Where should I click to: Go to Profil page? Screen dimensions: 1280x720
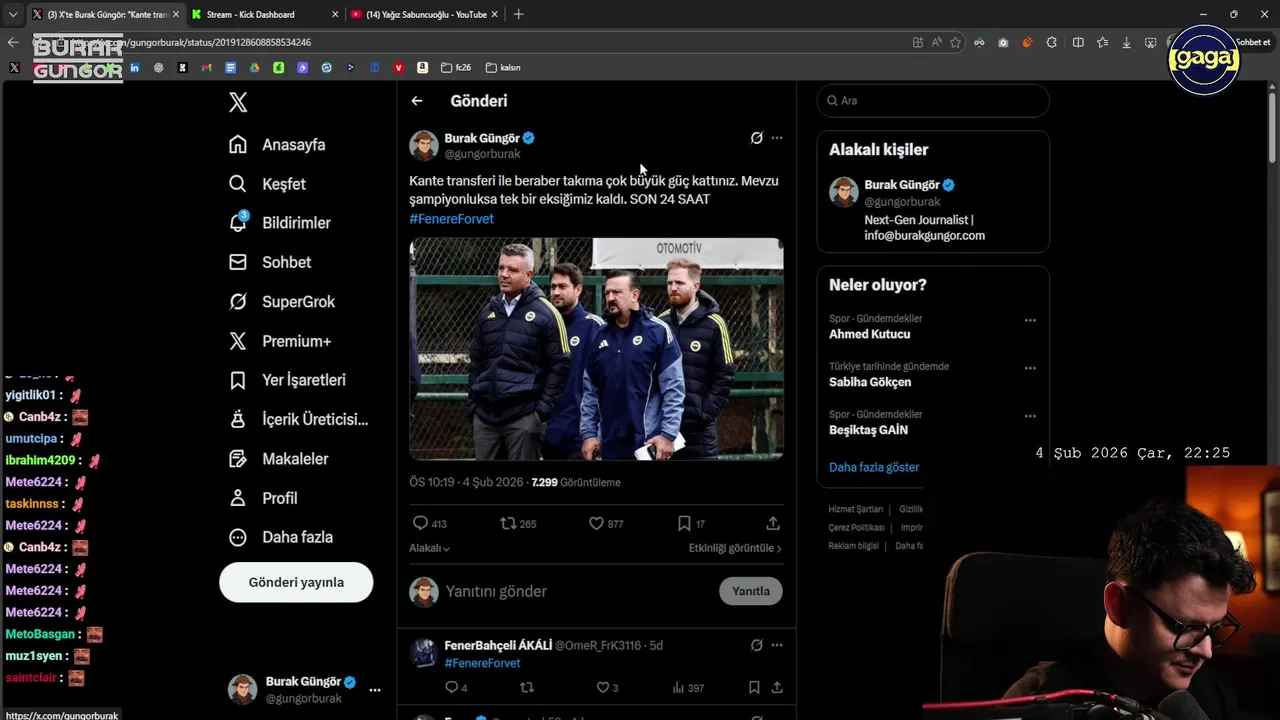pyautogui.click(x=263, y=498)
